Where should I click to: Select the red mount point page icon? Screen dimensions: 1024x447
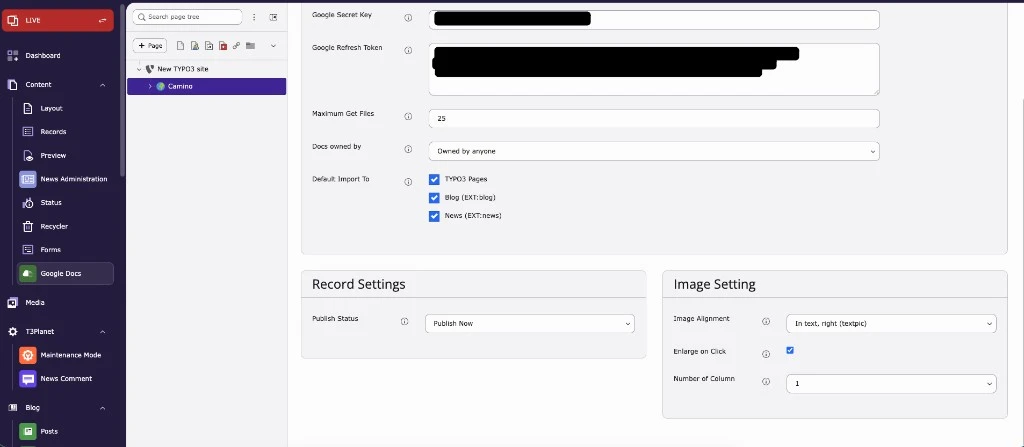(223, 46)
